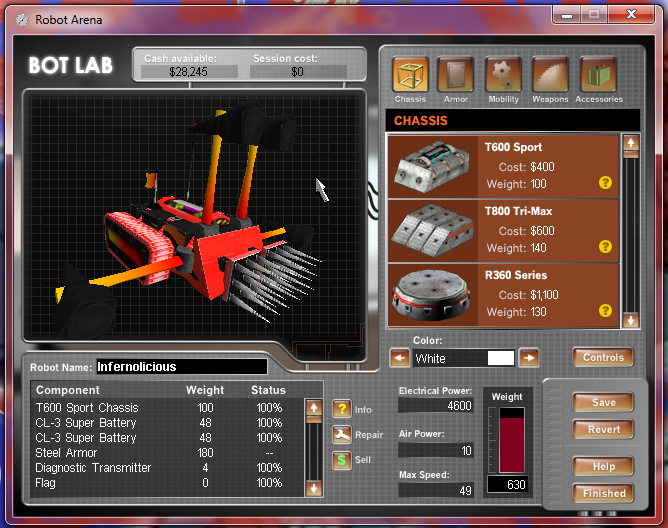Open the Armor category icon
The width and height of the screenshot is (668, 528).
[x=455, y=75]
